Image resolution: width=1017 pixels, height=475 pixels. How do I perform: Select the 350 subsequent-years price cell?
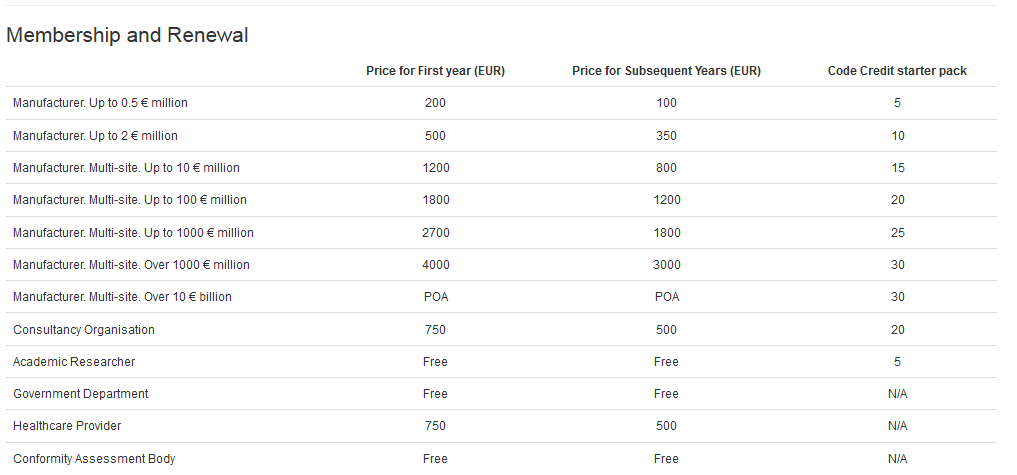(x=666, y=135)
